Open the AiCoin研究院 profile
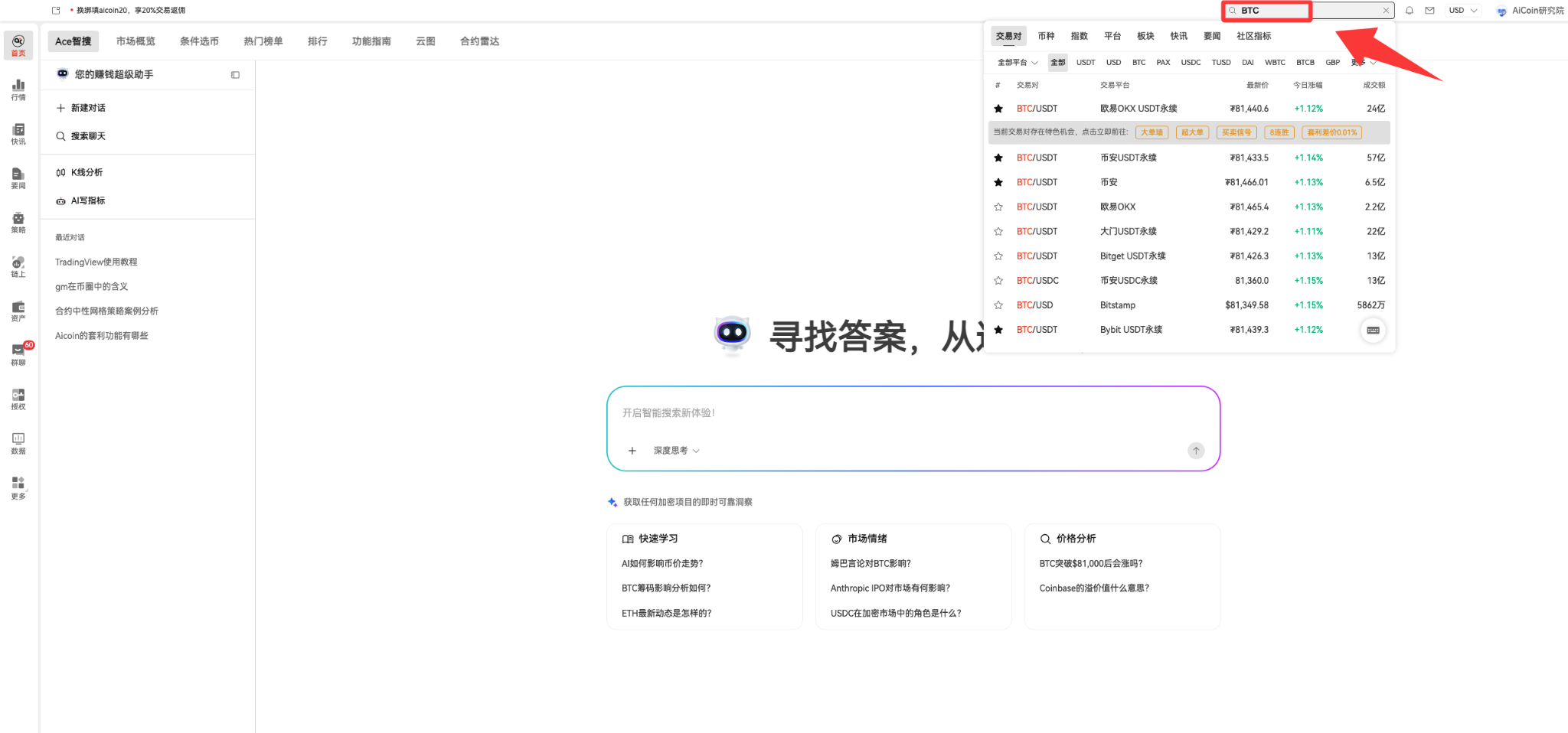Viewport: 1568px width, 733px height. (x=1530, y=11)
